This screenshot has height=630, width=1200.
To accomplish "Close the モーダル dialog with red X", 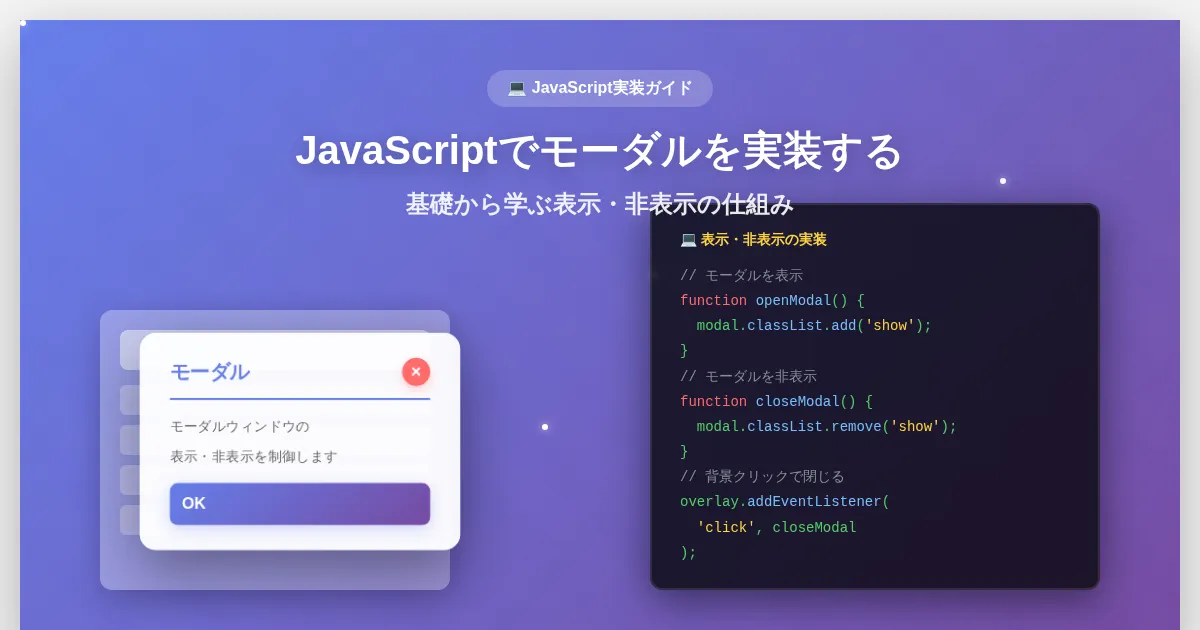I will tap(416, 372).
